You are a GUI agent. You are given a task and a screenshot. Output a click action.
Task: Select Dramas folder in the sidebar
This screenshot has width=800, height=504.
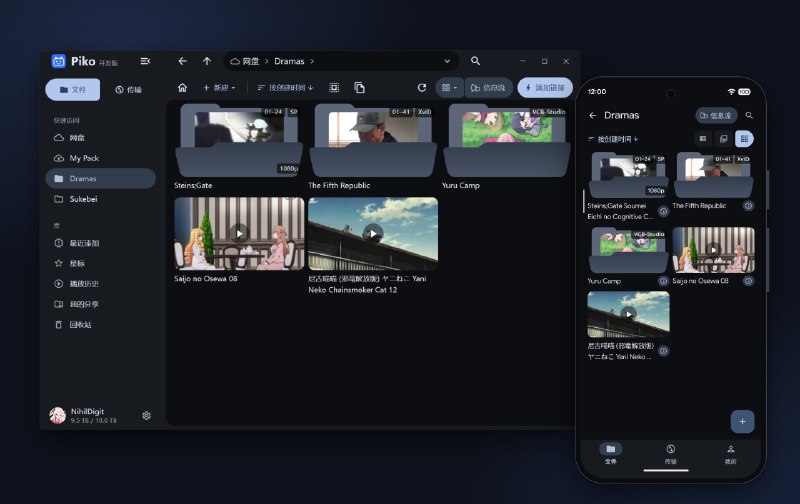coord(101,179)
